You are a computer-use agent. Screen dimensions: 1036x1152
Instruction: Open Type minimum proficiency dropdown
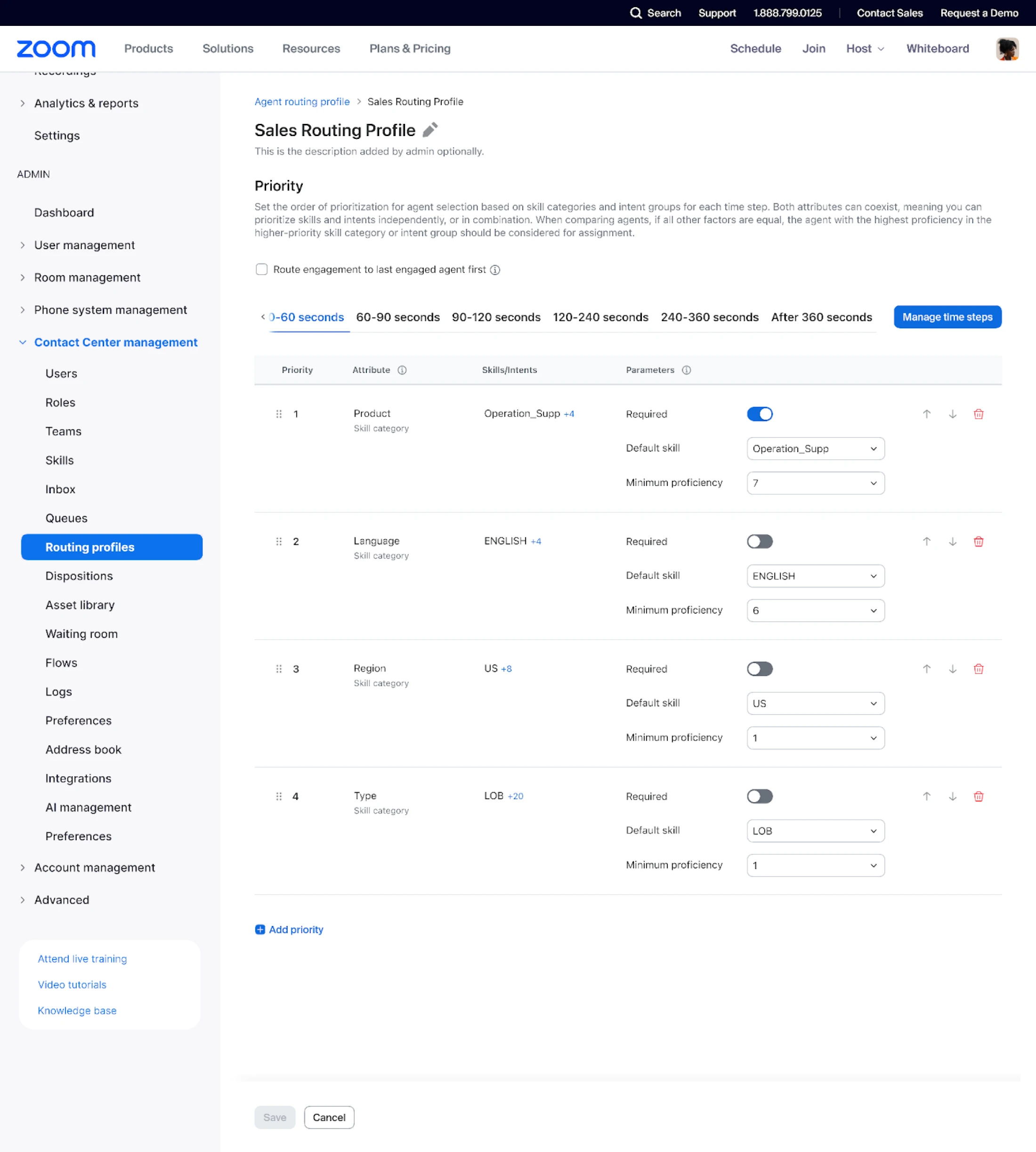[x=815, y=865]
